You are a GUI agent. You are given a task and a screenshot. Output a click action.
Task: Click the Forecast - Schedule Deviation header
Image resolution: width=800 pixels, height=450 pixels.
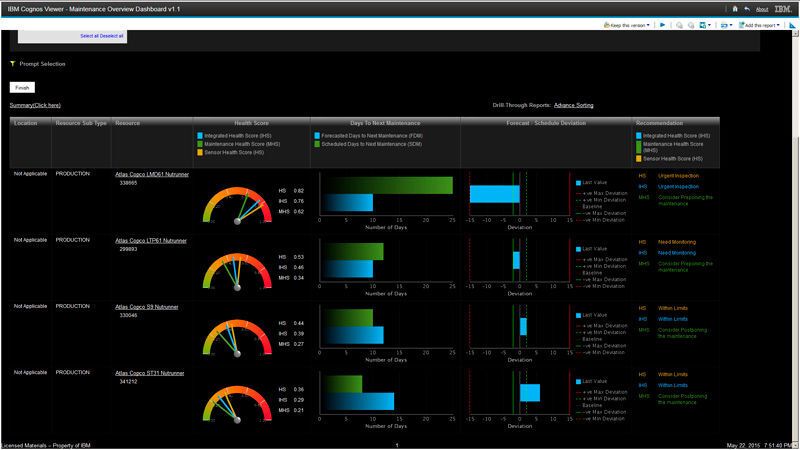tap(546, 123)
